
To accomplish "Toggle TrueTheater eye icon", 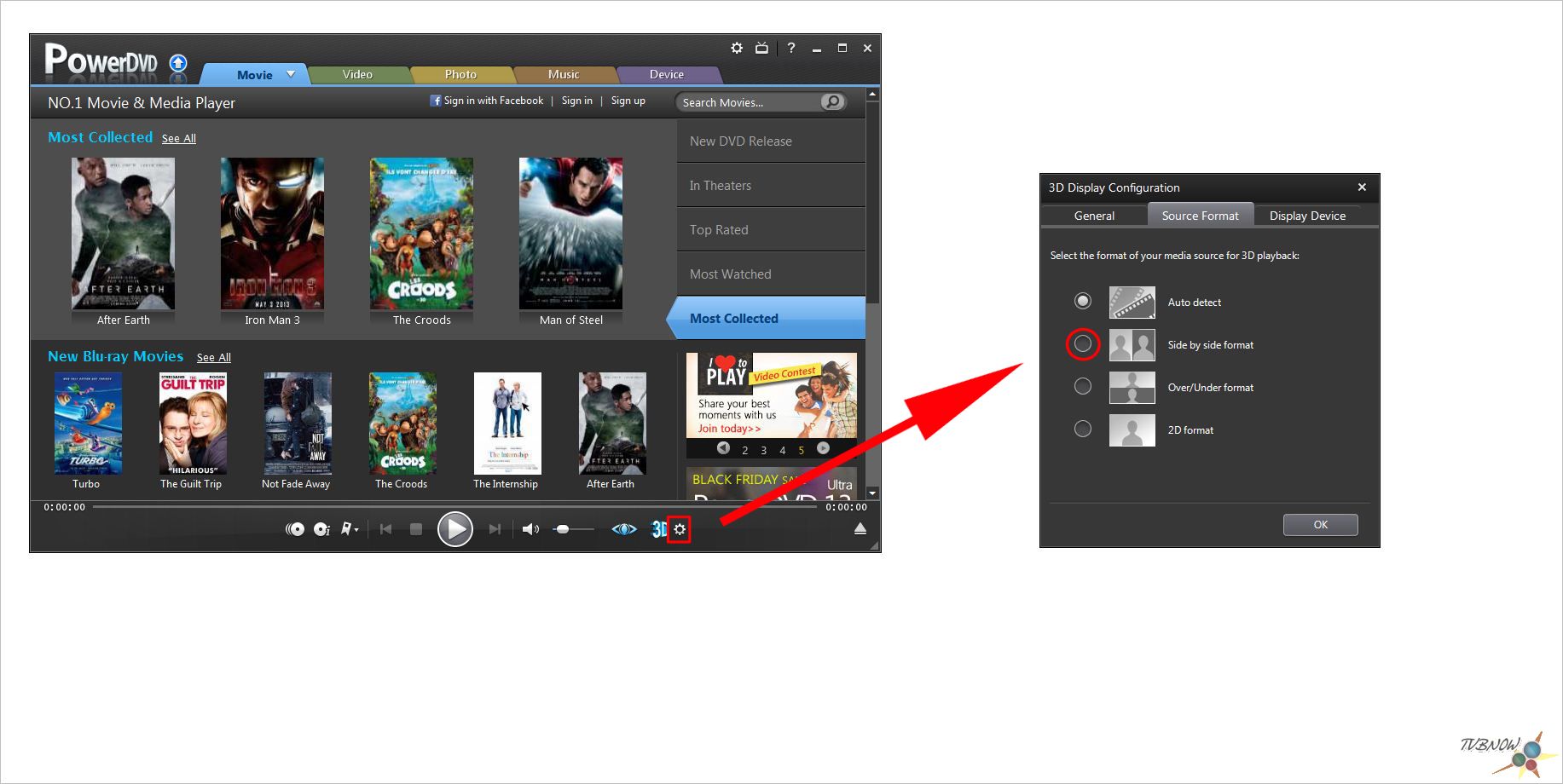I will [x=624, y=529].
